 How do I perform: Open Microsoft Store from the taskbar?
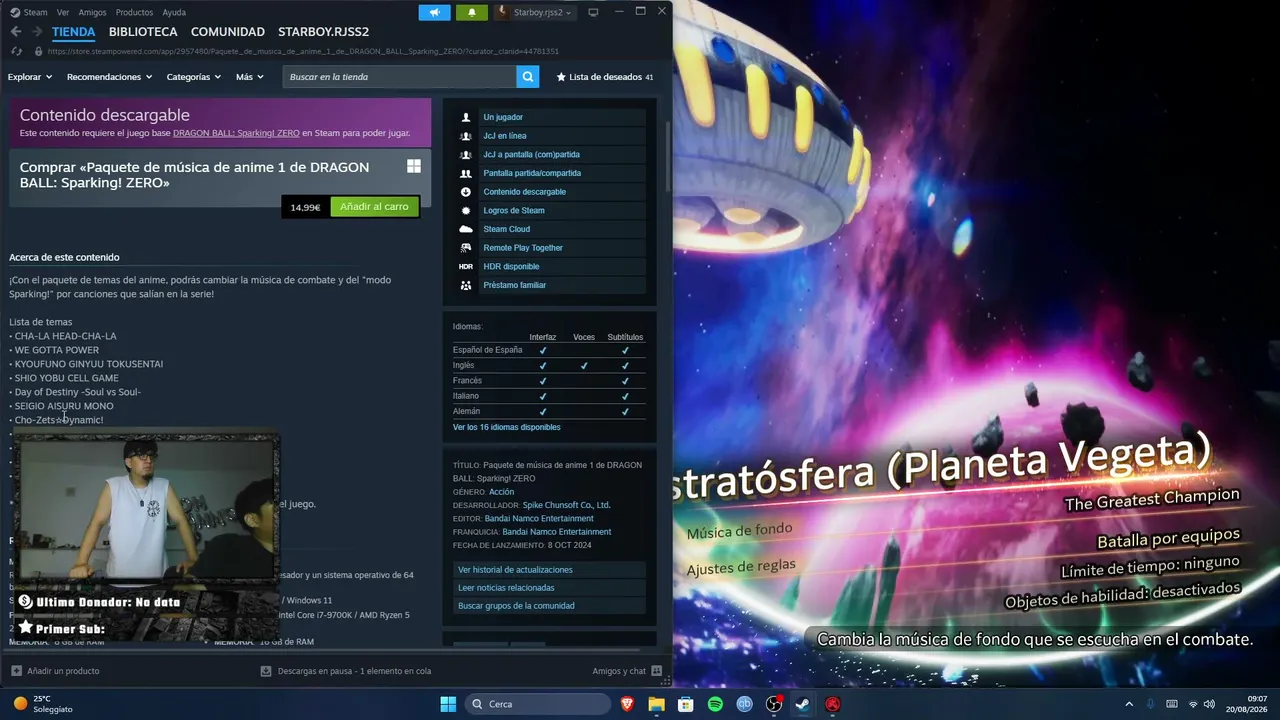point(686,704)
